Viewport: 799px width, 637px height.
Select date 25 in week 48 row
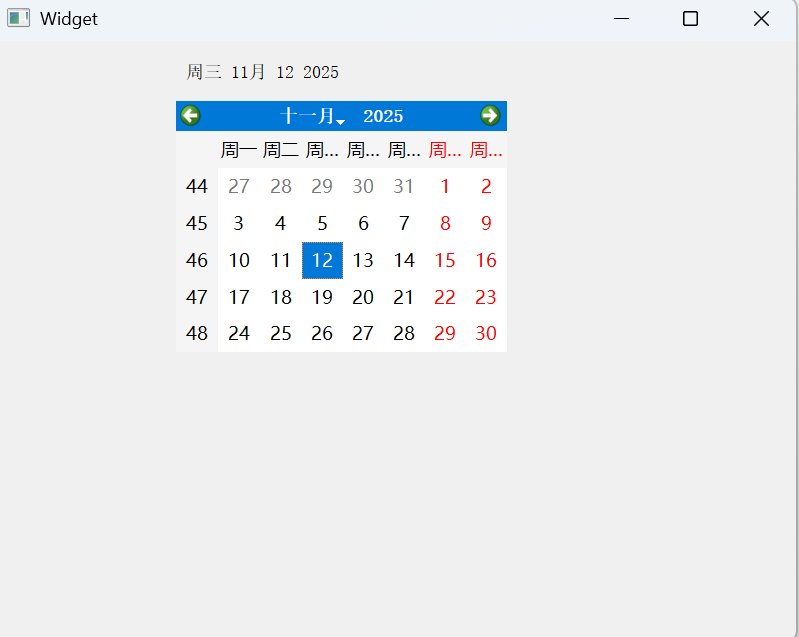tap(281, 333)
